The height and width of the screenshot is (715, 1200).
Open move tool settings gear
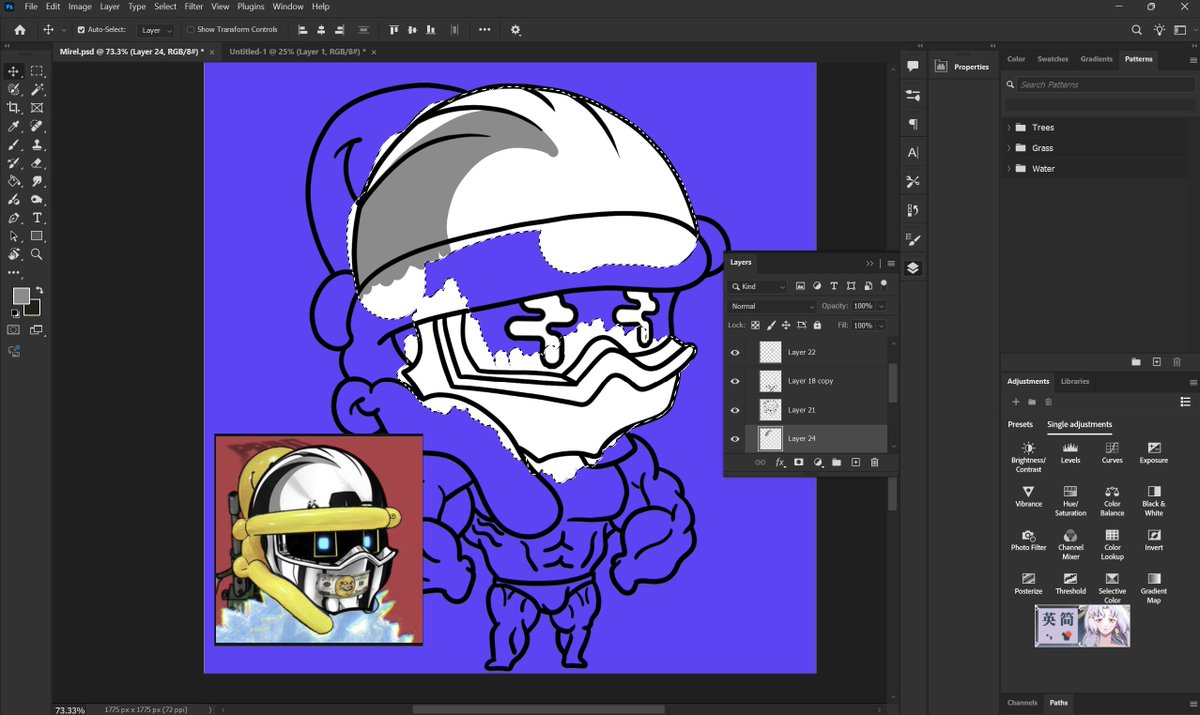coord(516,30)
